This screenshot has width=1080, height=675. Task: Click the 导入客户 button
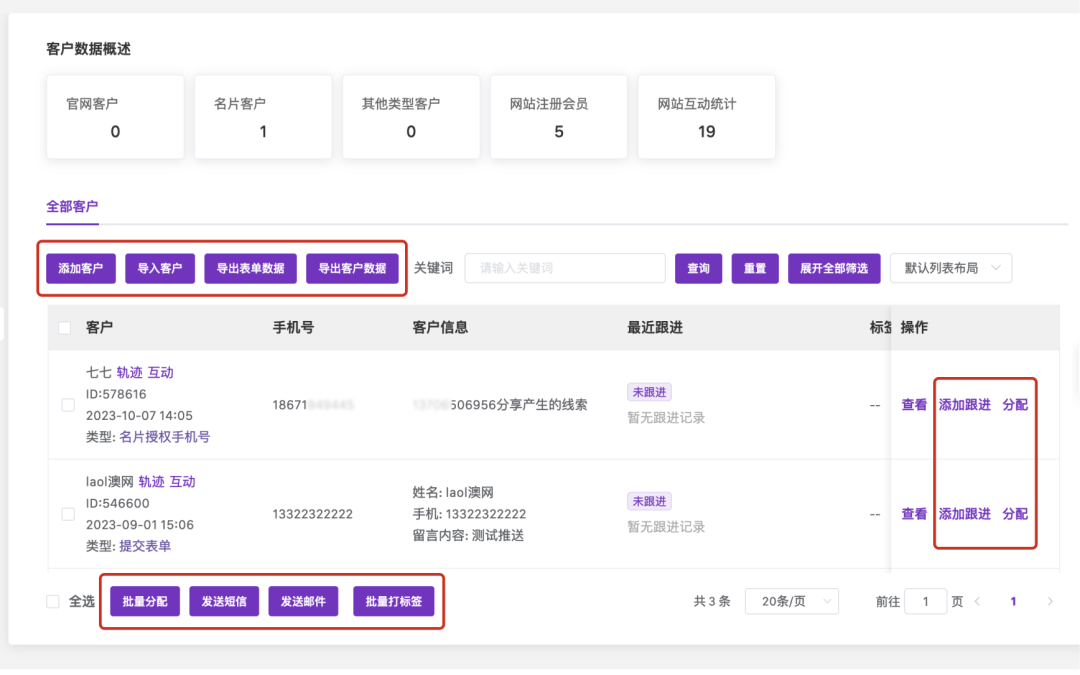(160, 268)
